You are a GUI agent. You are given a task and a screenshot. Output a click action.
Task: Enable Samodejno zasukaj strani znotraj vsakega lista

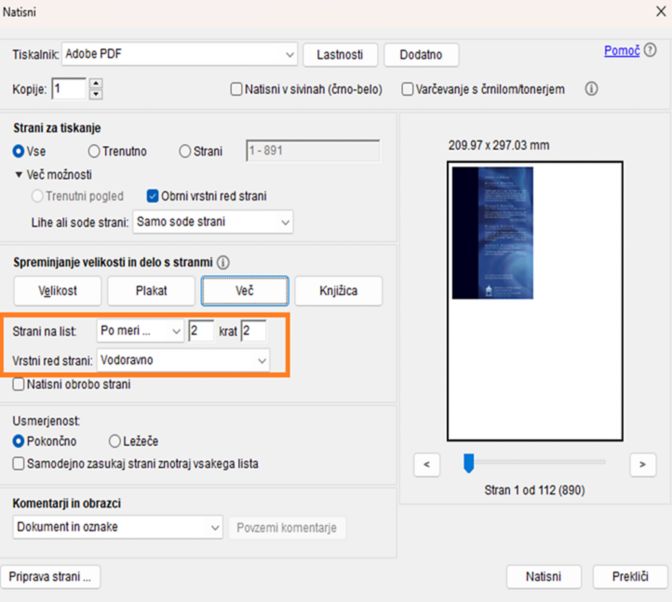point(18,464)
